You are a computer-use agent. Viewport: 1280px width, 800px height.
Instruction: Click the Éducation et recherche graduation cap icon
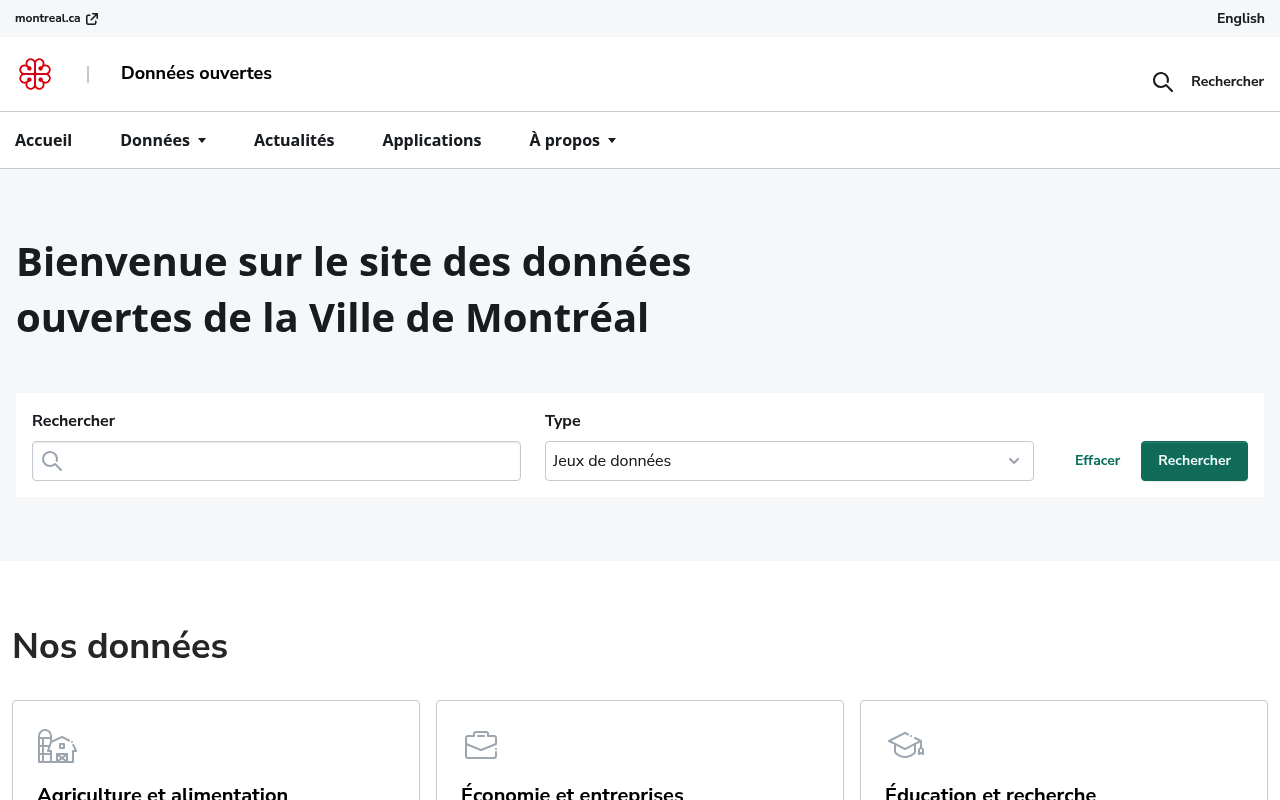906,745
